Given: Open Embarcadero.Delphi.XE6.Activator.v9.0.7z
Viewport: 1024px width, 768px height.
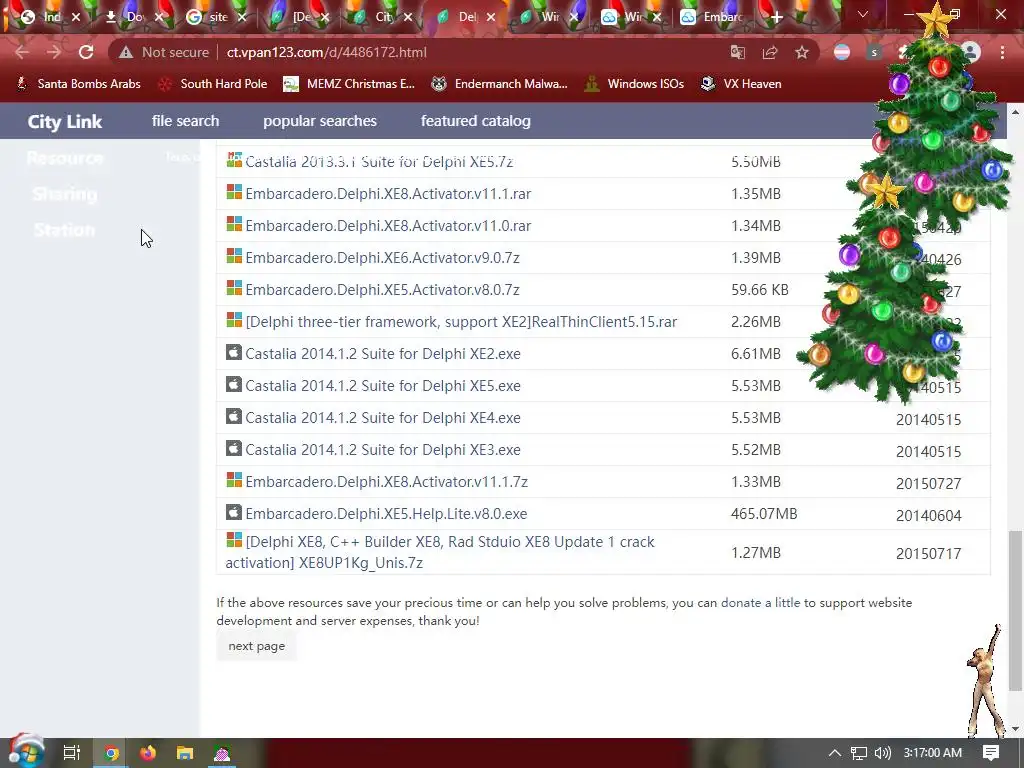Looking at the screenshot, I should [x=382, y=258].
